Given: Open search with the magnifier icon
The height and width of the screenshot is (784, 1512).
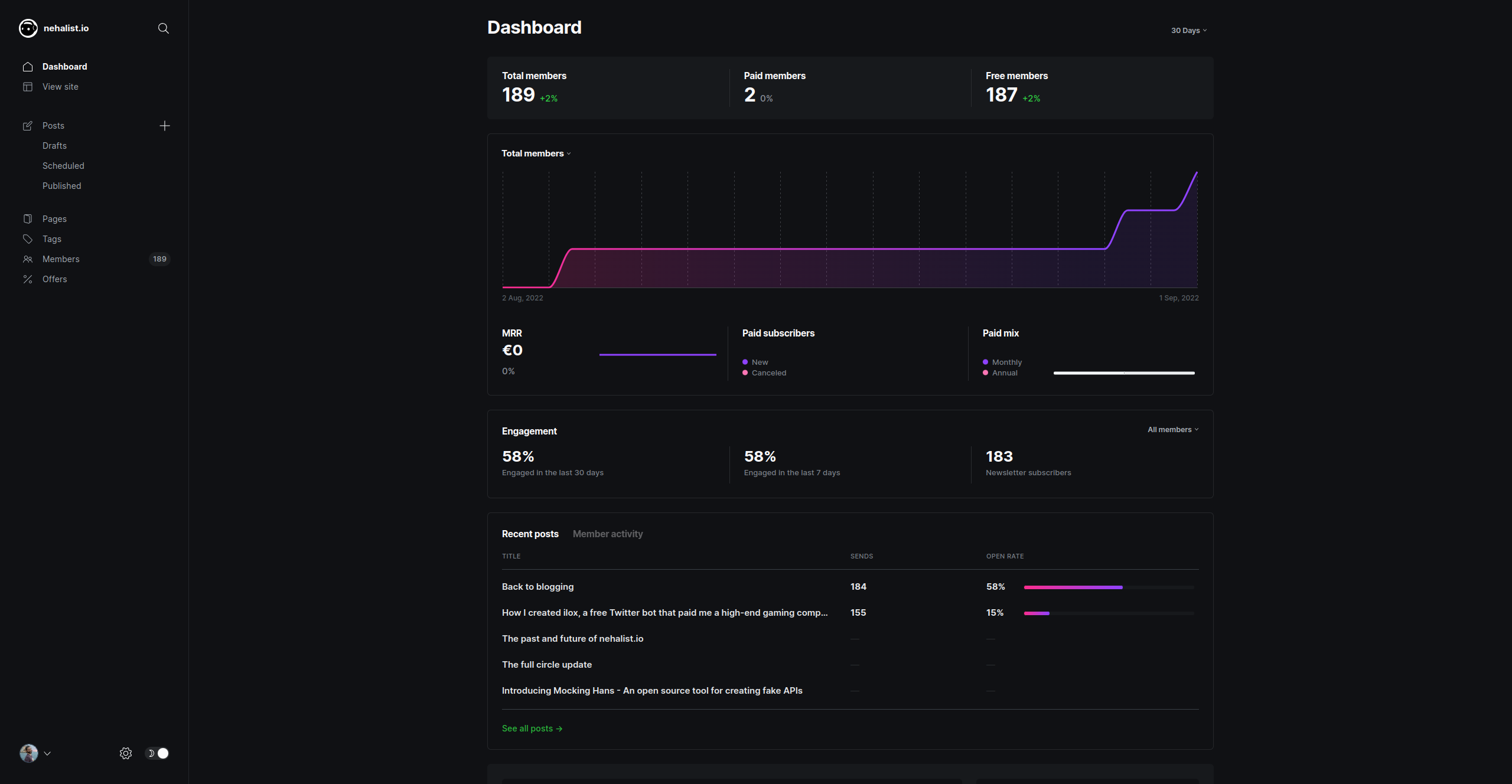Looking at the screenshot, I should [x=164, y=28].
